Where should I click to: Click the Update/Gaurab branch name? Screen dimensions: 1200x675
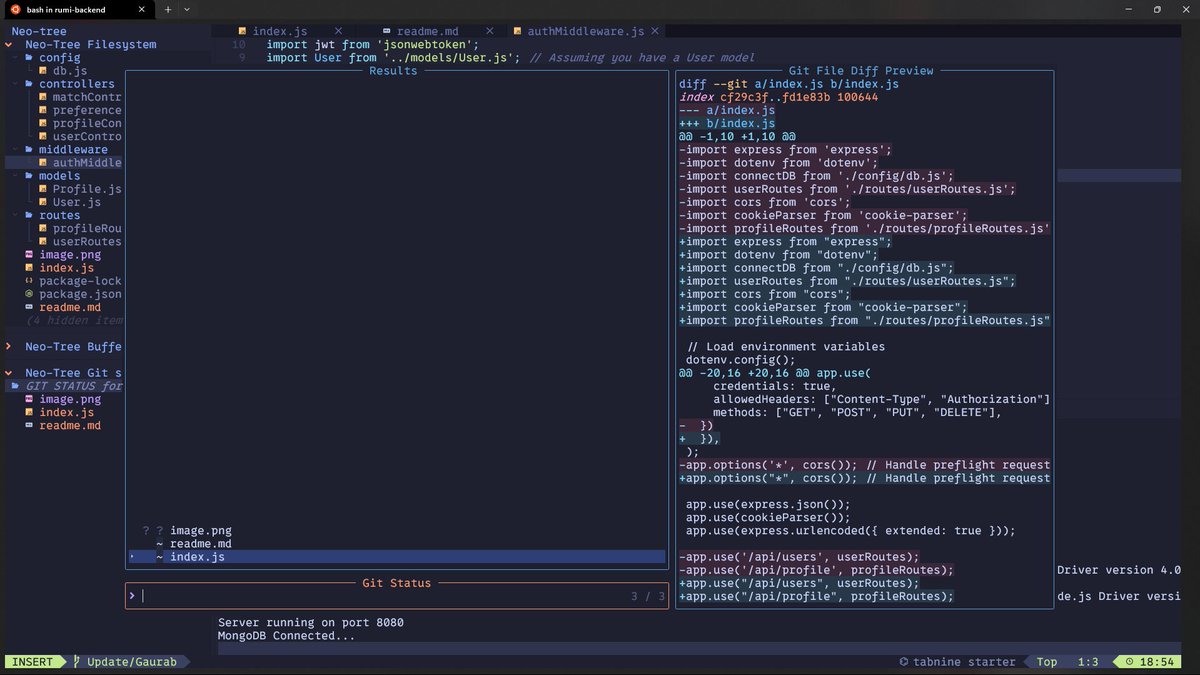tap(134, 662)
